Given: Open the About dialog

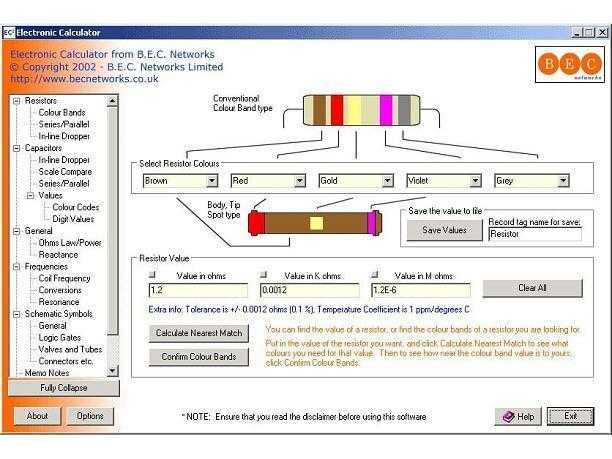Looking at the screenshot, I should pyautogui.click(x=37, y=416).
